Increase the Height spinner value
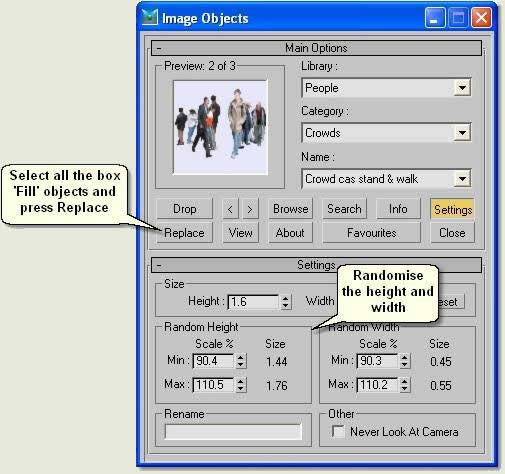Image resolution: width=505 pixels, height=474 pixels. tap(285, 298)
